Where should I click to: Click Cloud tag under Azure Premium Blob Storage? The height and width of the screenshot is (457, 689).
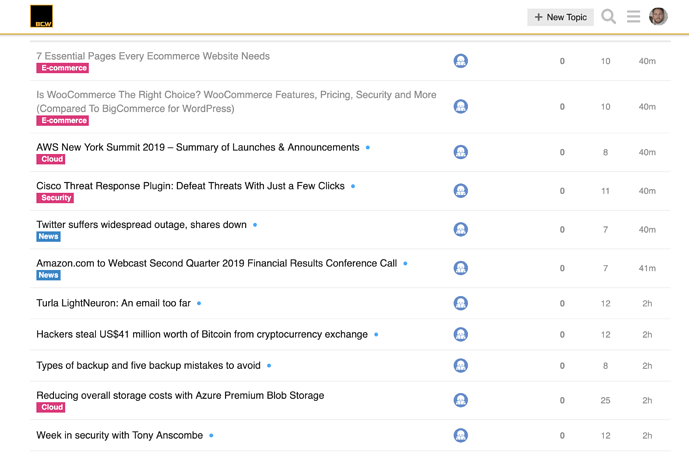pos(51,407)
